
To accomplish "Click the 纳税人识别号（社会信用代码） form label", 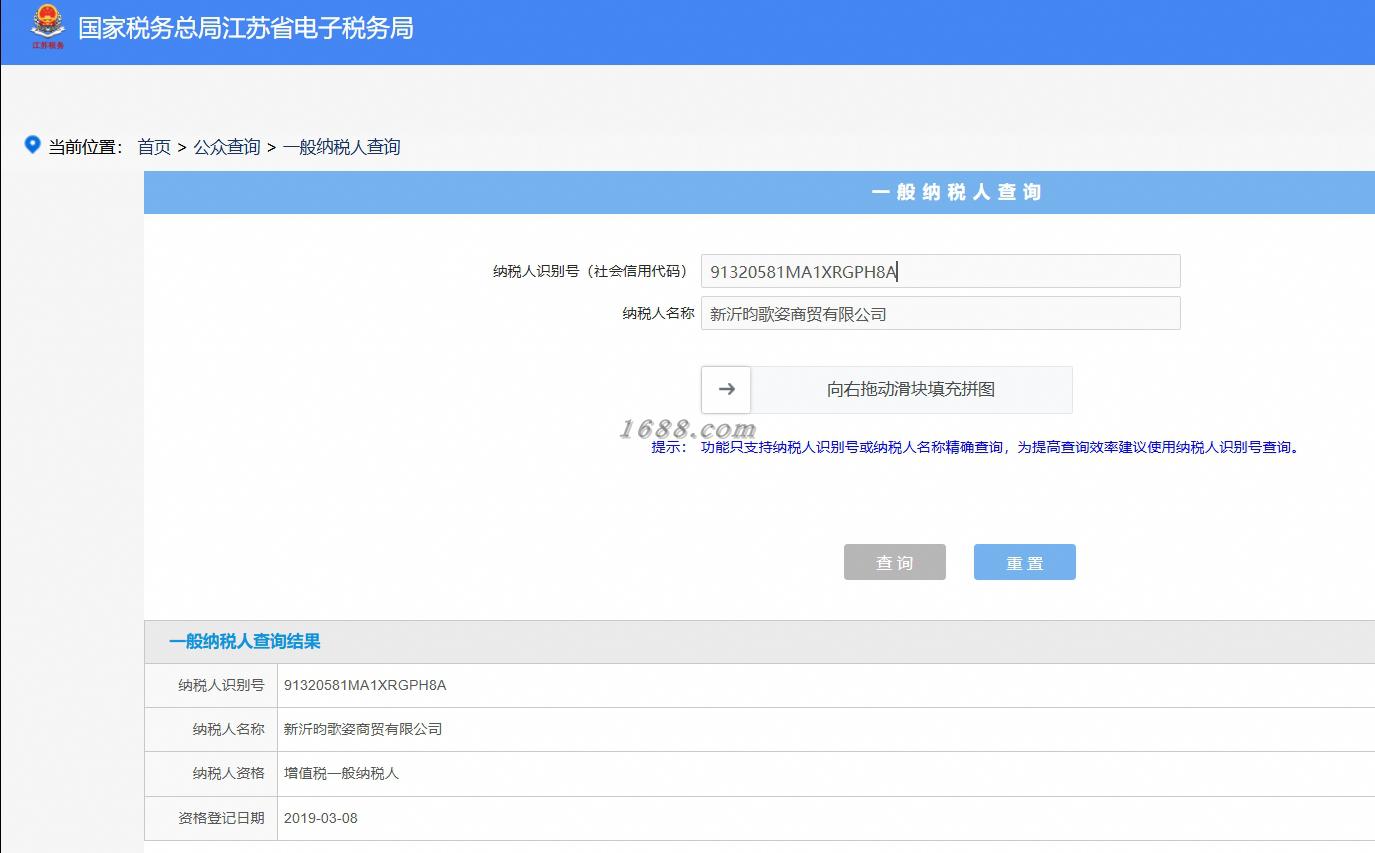I will pyautogui.click(x=593, y=271).
